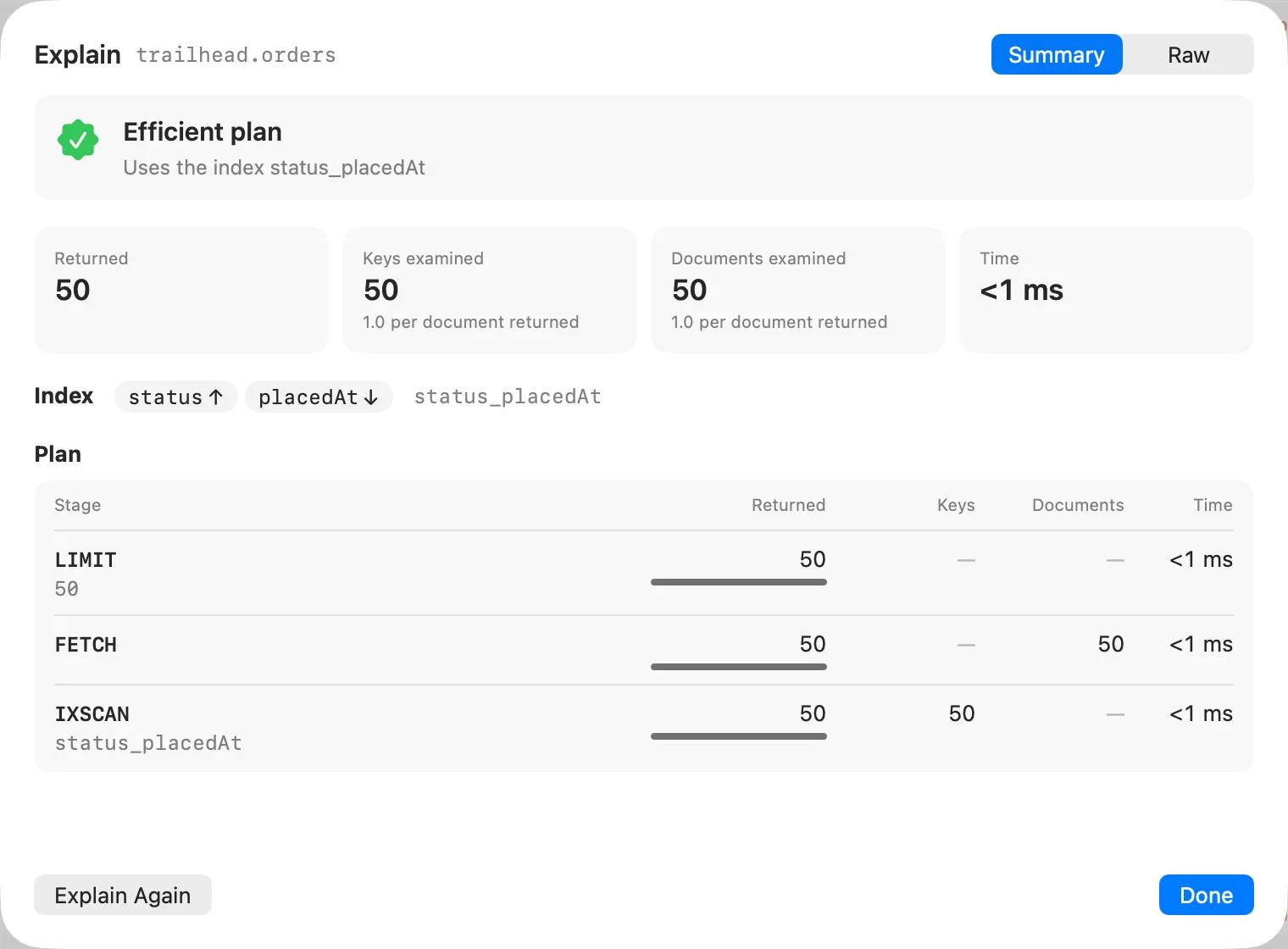Select the placedAt descending index key pill
Screen dimensions: 1288x949
[x=319, y=397]
